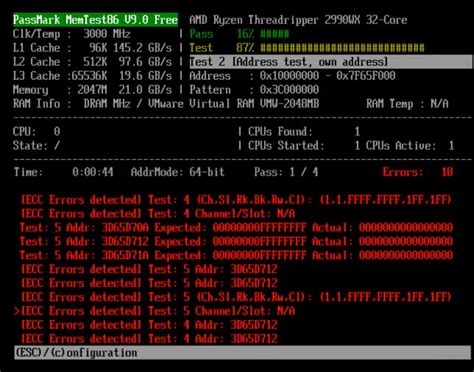474x372 pixels.
Task: Select error row for Addr 3D65D70A
Action: click(236, 228)
